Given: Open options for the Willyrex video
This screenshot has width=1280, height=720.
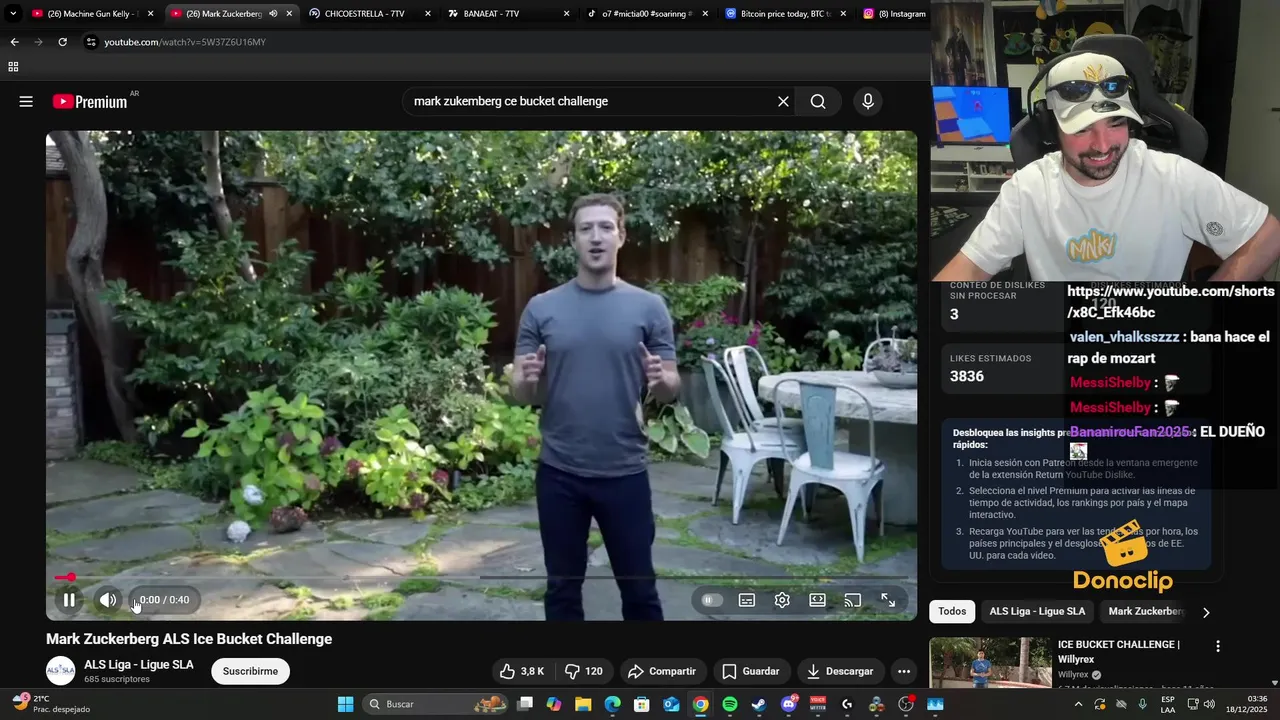Looking at the screenshot, I should (1217, 646).
